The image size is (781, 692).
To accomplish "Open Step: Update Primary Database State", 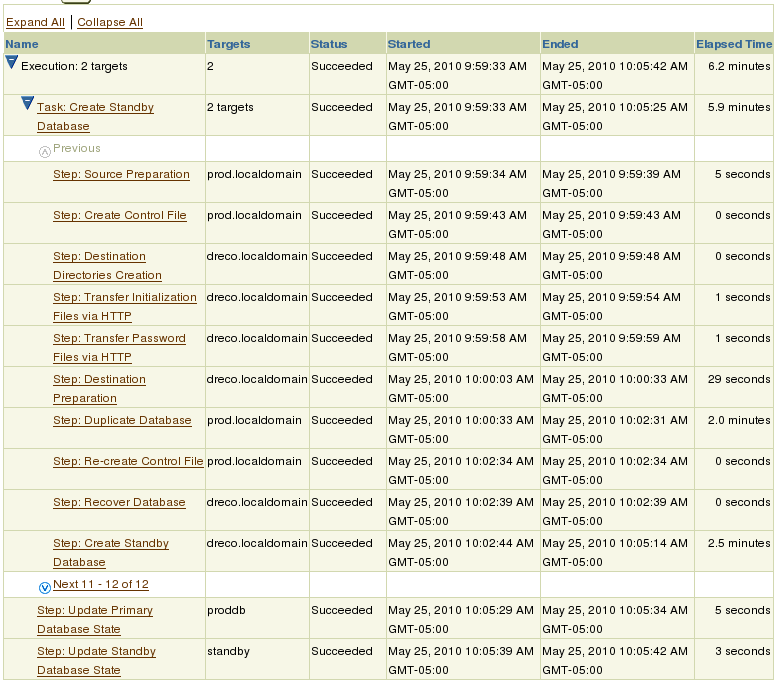I will tap(95, 619).
